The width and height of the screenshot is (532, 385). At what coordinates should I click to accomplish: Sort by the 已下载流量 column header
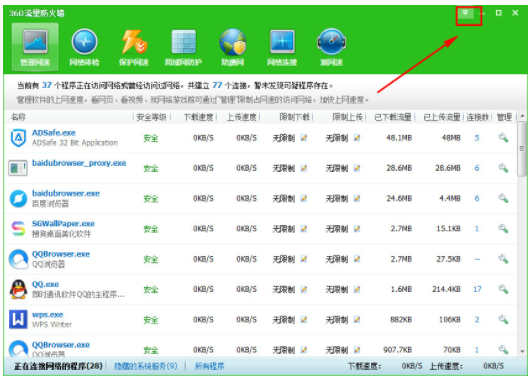click(x=393, y=117)
